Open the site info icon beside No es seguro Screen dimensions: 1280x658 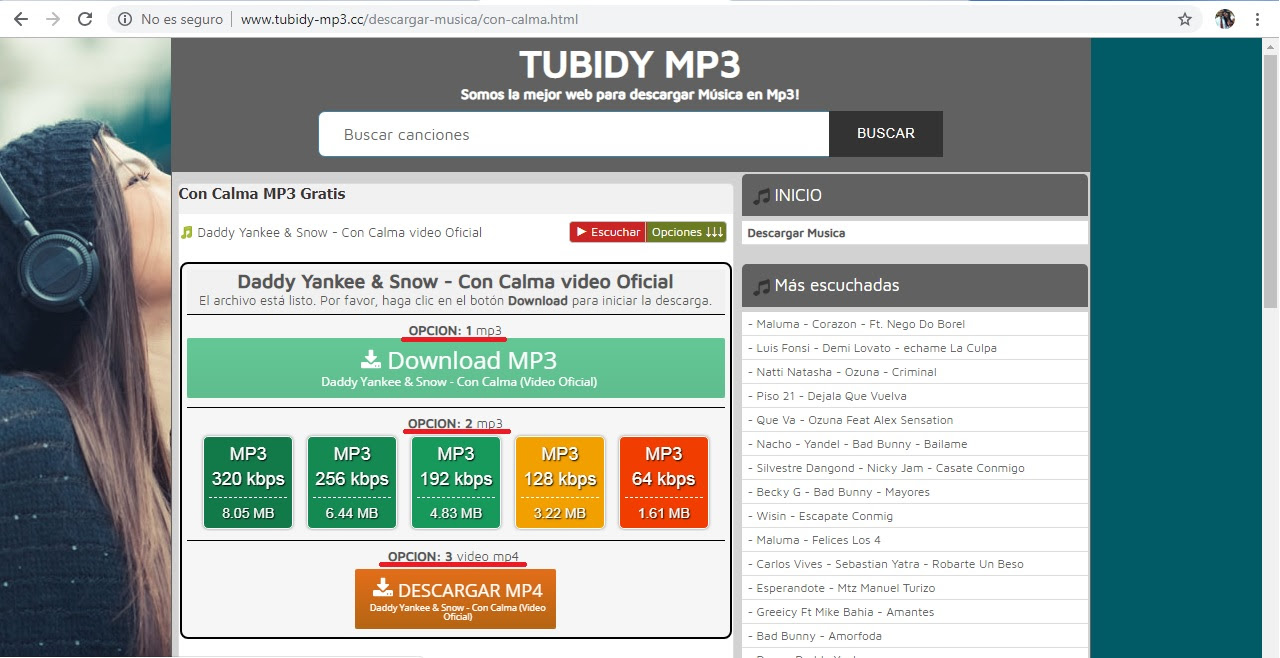pyautogui.click(x=125, y=19)
